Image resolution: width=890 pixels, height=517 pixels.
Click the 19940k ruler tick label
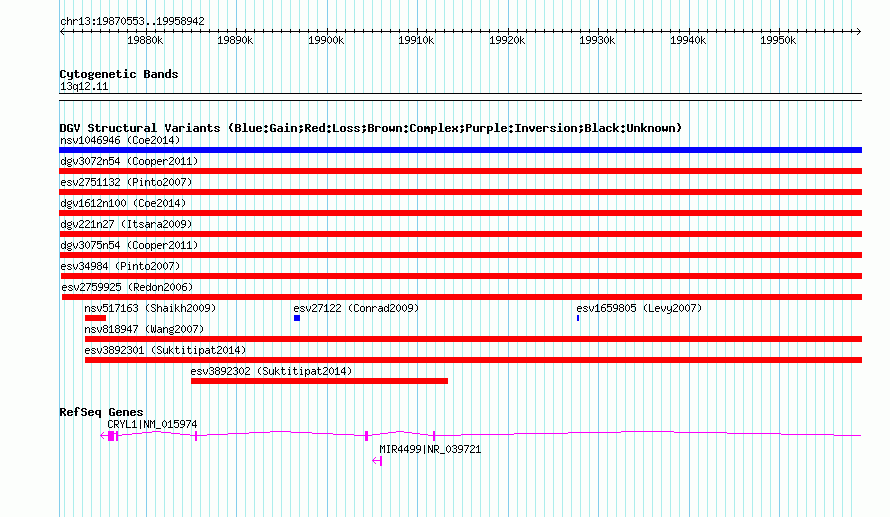click(688, 40)
